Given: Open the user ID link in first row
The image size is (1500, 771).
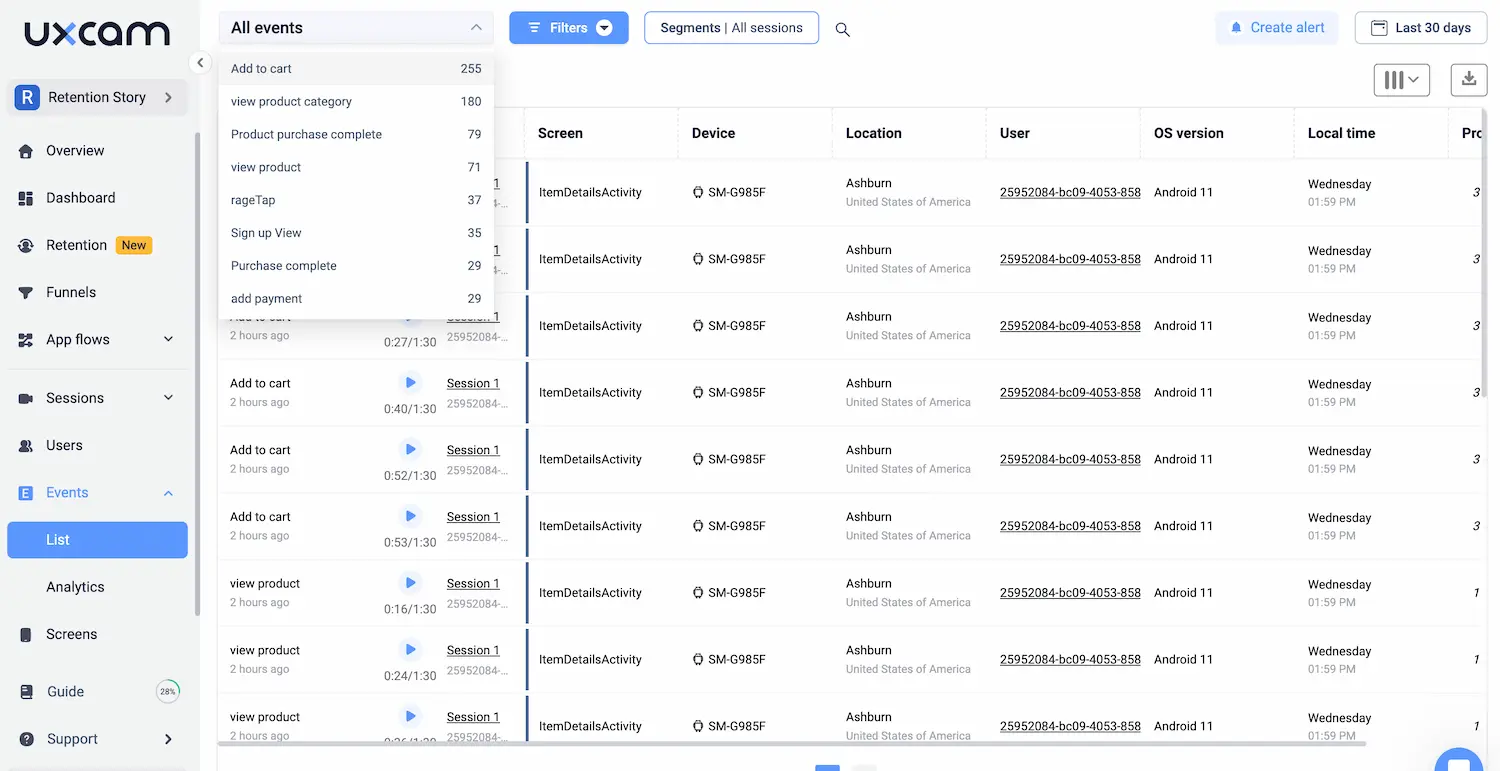Looking at the screenshot, I should 1070,193.
